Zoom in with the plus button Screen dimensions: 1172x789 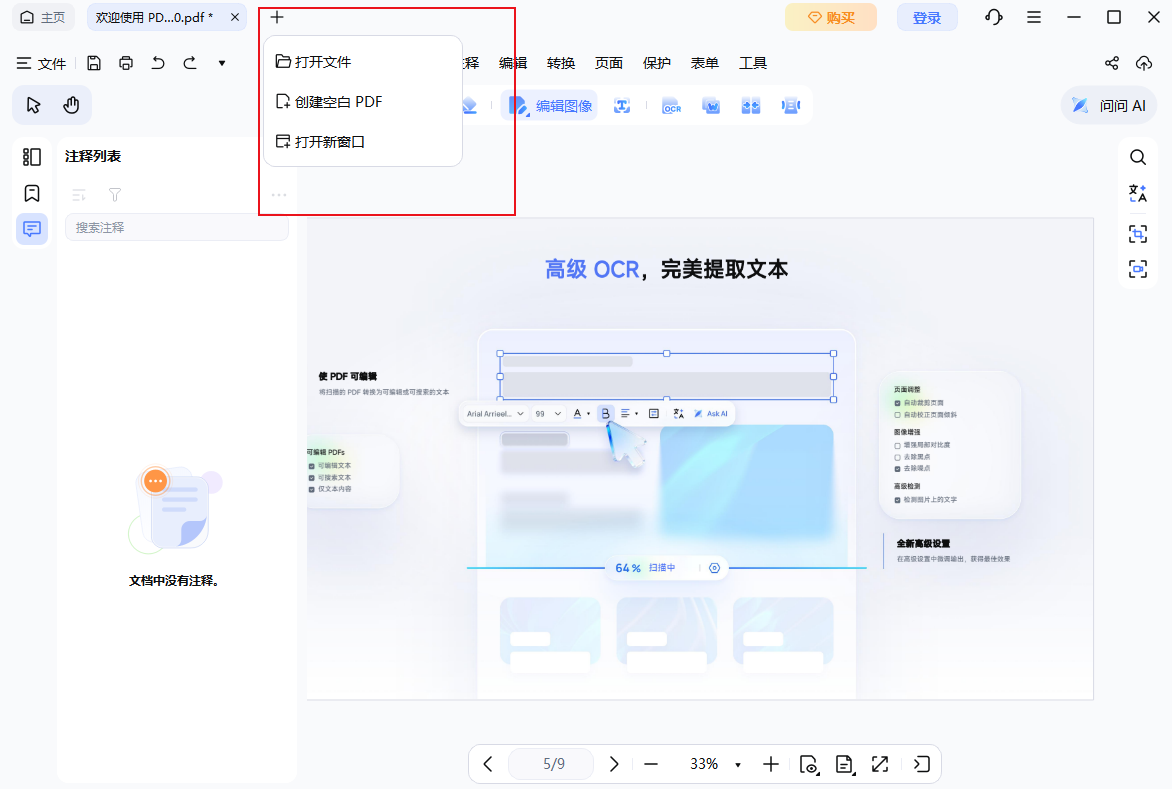(x=771, y=764)
